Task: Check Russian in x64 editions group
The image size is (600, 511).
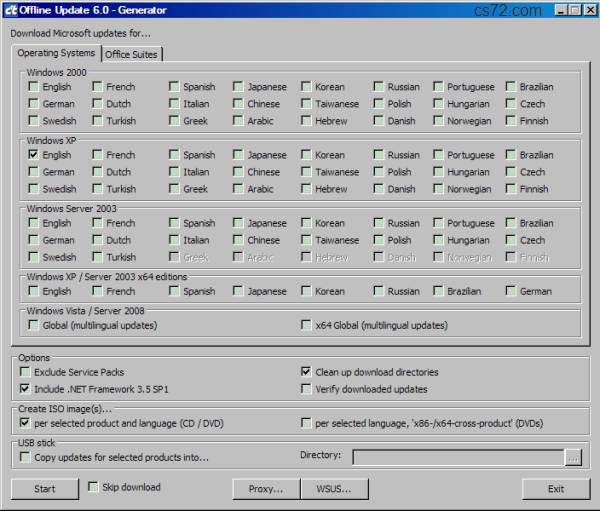Action: pyautogui.click(x=379, y=291)
